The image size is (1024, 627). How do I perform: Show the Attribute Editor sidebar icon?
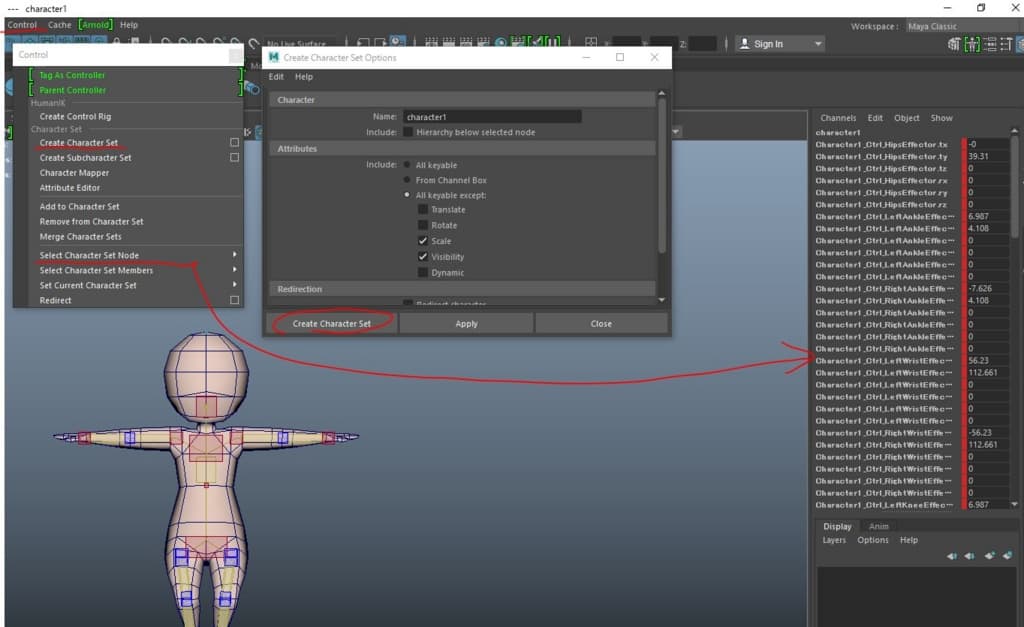(987, 44)
